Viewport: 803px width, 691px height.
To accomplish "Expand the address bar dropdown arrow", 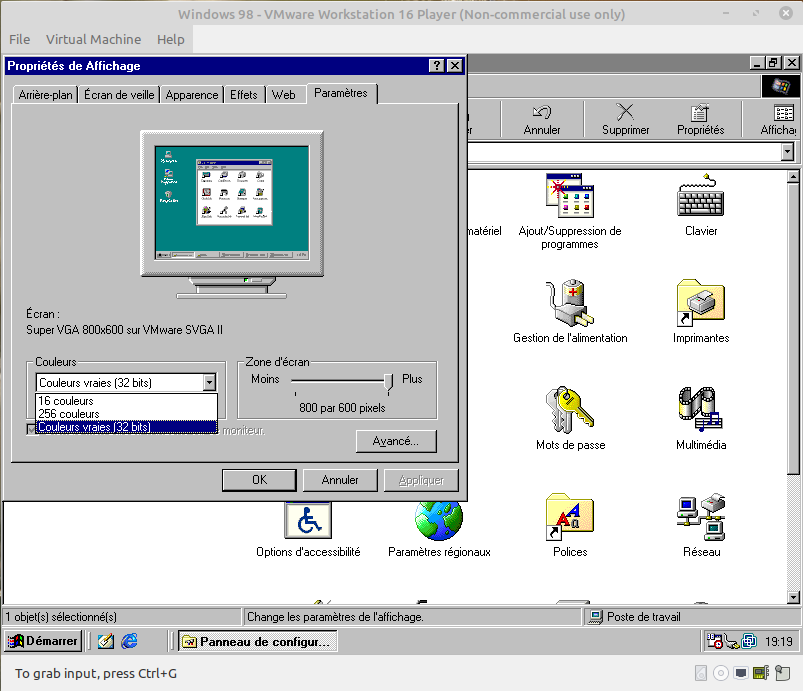I will coord(788,152).
